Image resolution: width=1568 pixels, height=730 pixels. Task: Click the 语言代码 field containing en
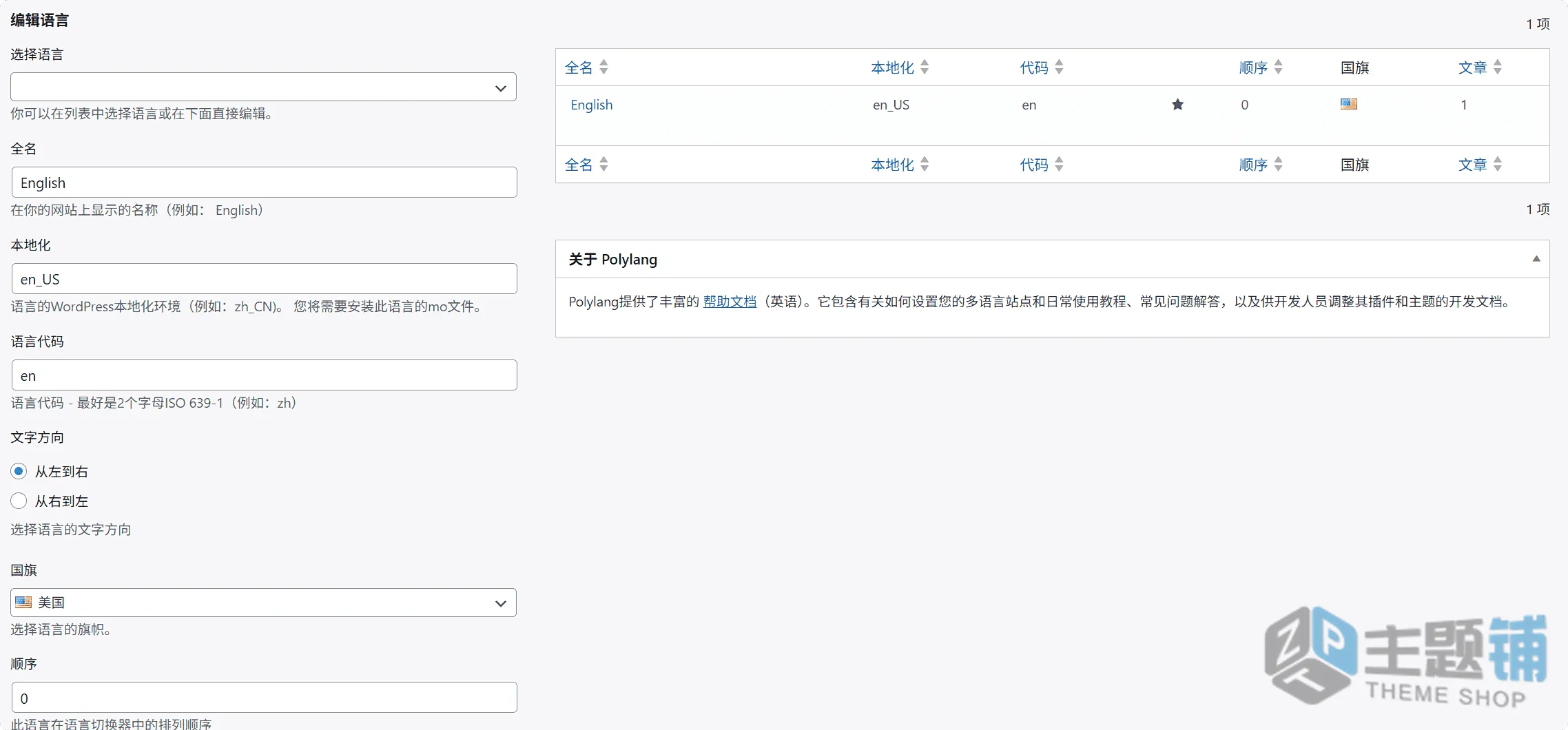coord(264,375)
